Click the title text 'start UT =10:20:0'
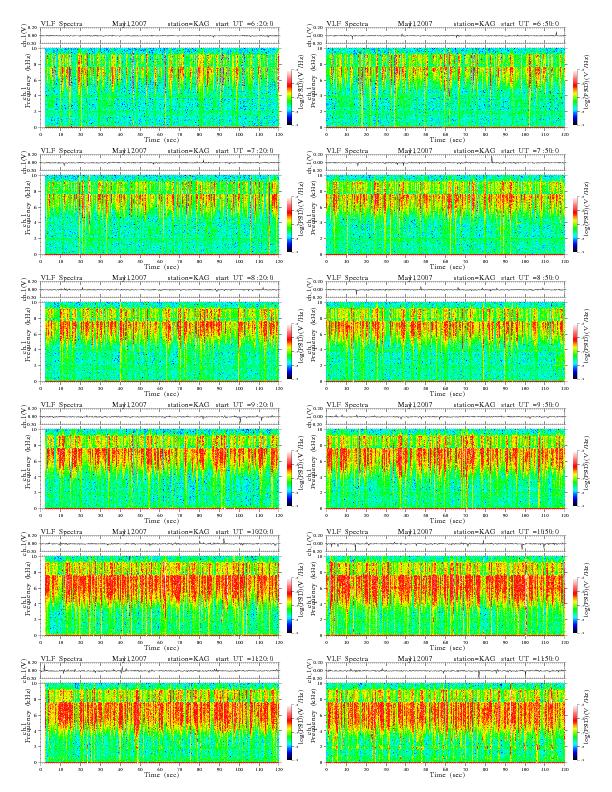The width and height of the screenshot is (612, 792). tap(244, 532)
